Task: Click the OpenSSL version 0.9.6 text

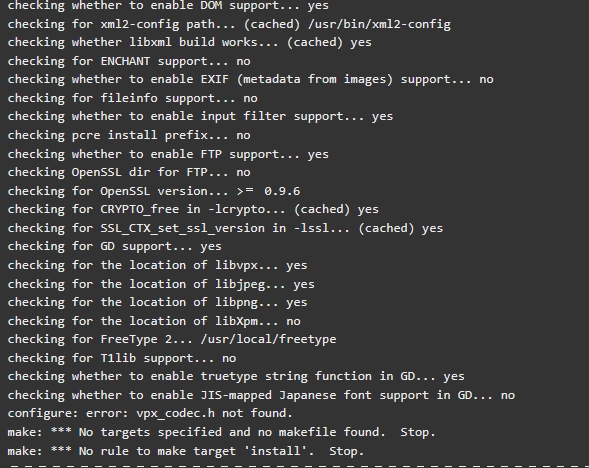Action: 282,191
